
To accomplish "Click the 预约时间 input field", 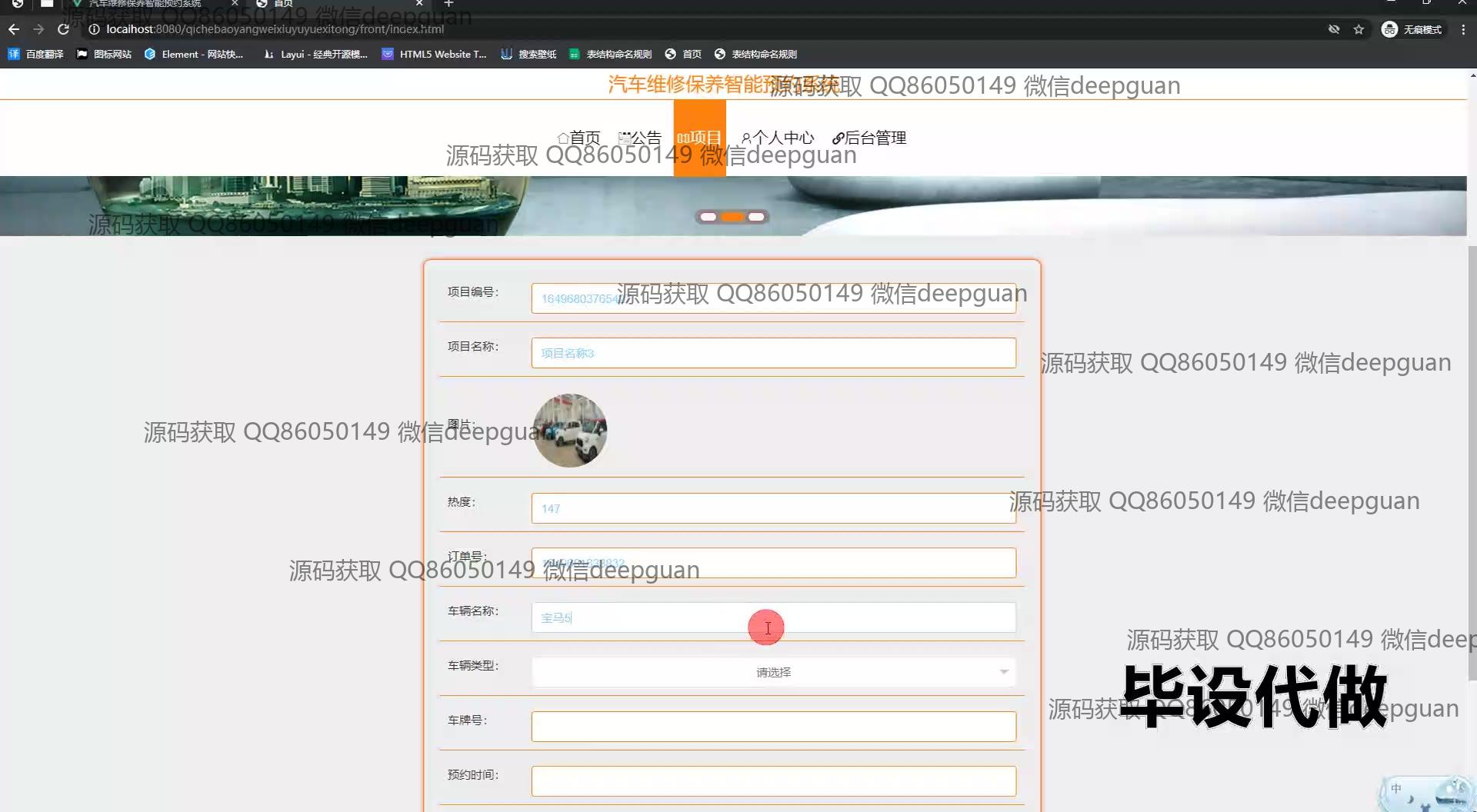I will [x=773, y=781].
